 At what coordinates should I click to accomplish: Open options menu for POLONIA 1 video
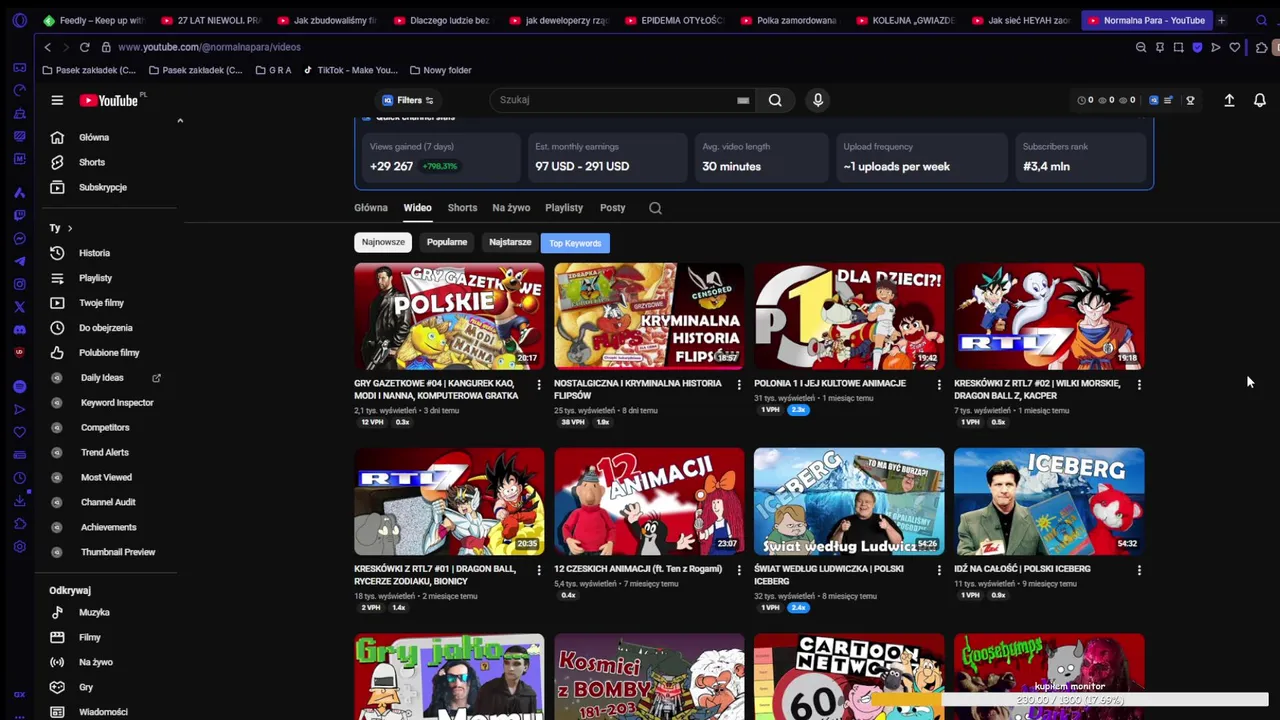(939, 384)
